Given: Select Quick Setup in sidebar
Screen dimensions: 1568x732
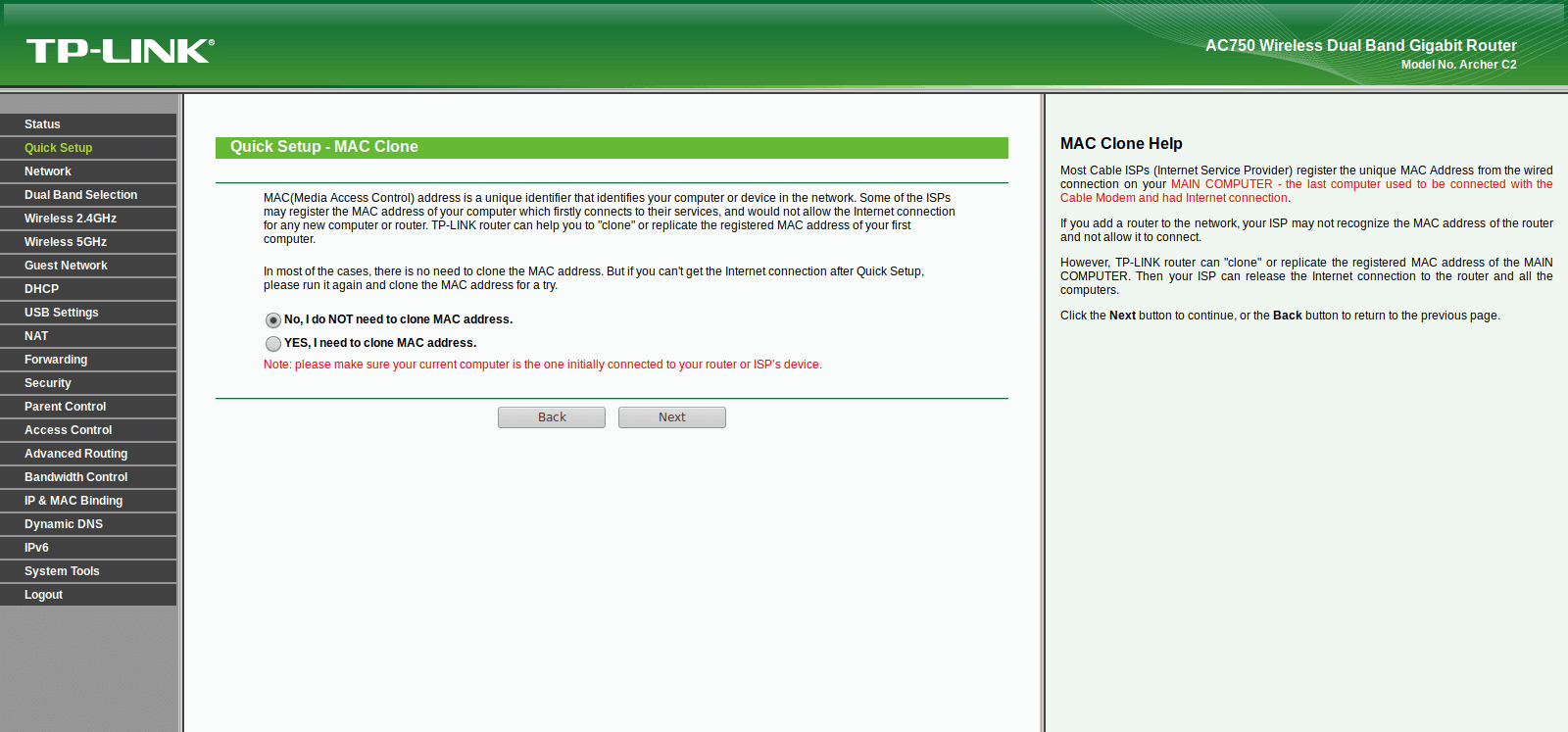Looking at the screenshot, I should point(88,148).
